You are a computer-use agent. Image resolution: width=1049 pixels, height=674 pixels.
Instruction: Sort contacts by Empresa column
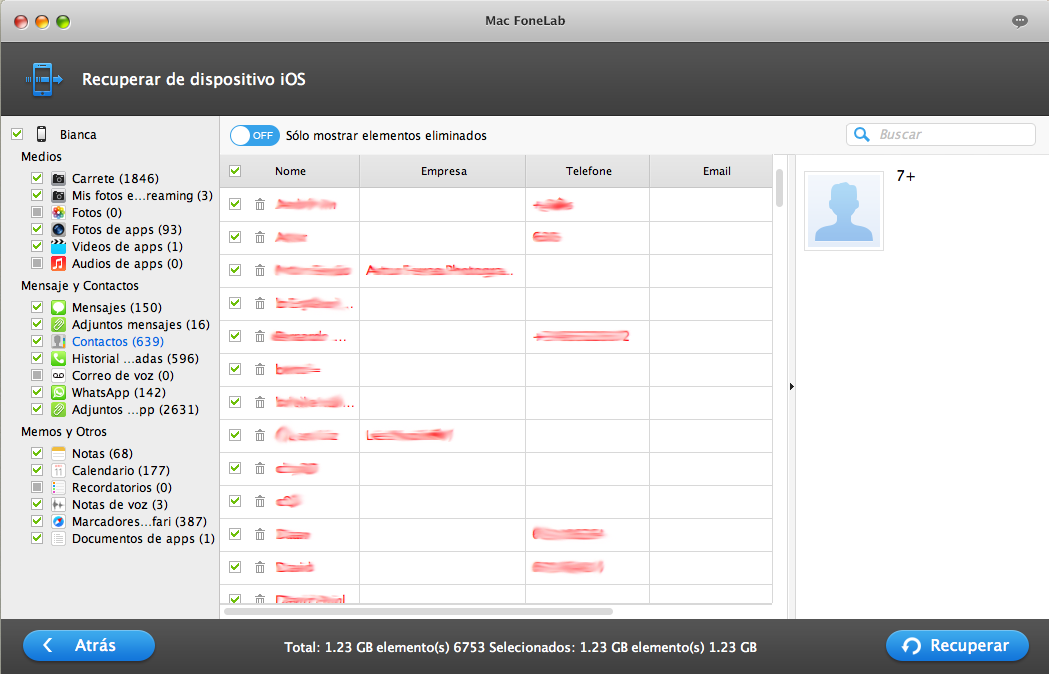click(x=444, y=171)
